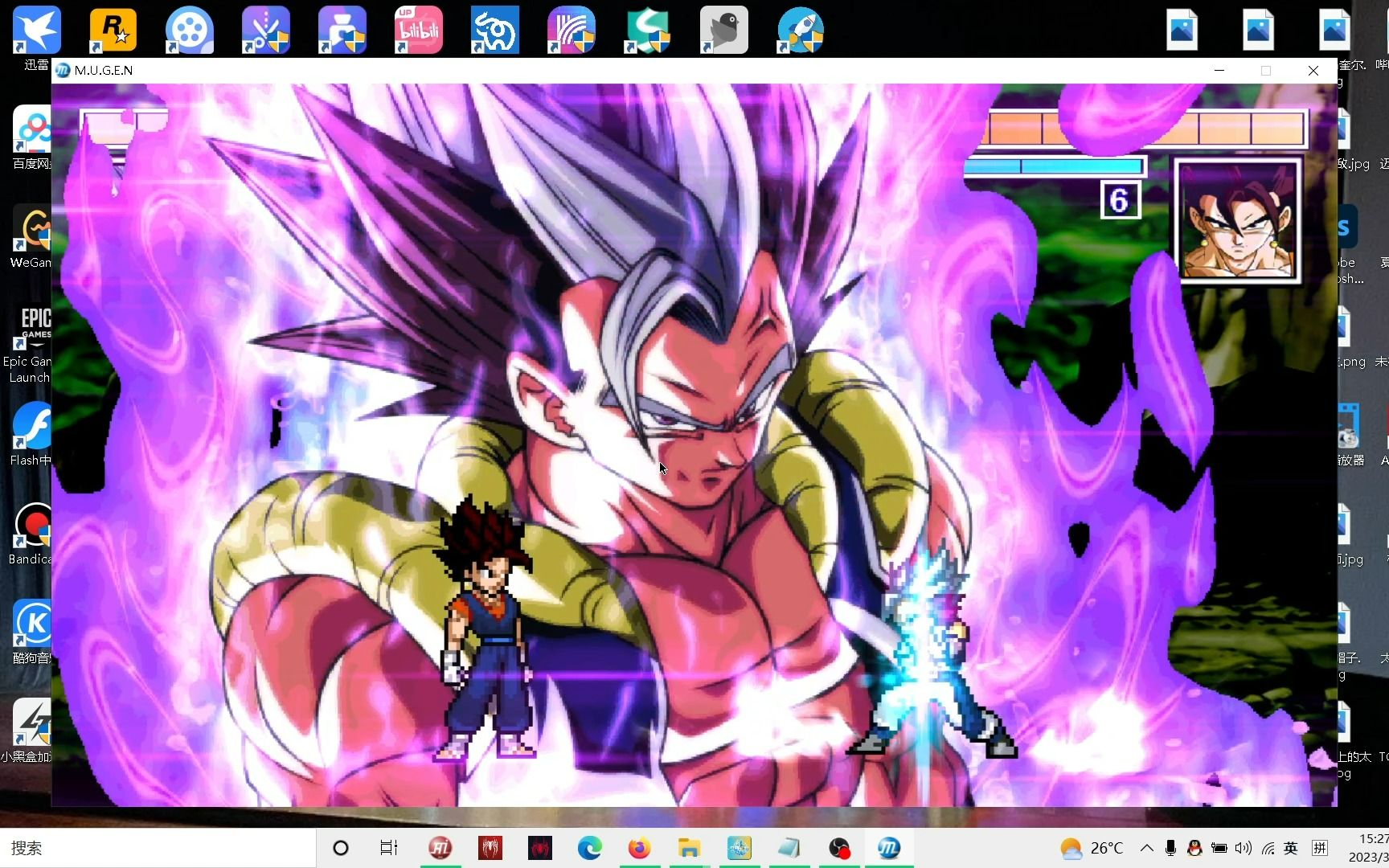Image resolution: width=1389 pixels, height=868 pixels.
Task: Switch to the red HL app on taskbar
Action: 440,848
